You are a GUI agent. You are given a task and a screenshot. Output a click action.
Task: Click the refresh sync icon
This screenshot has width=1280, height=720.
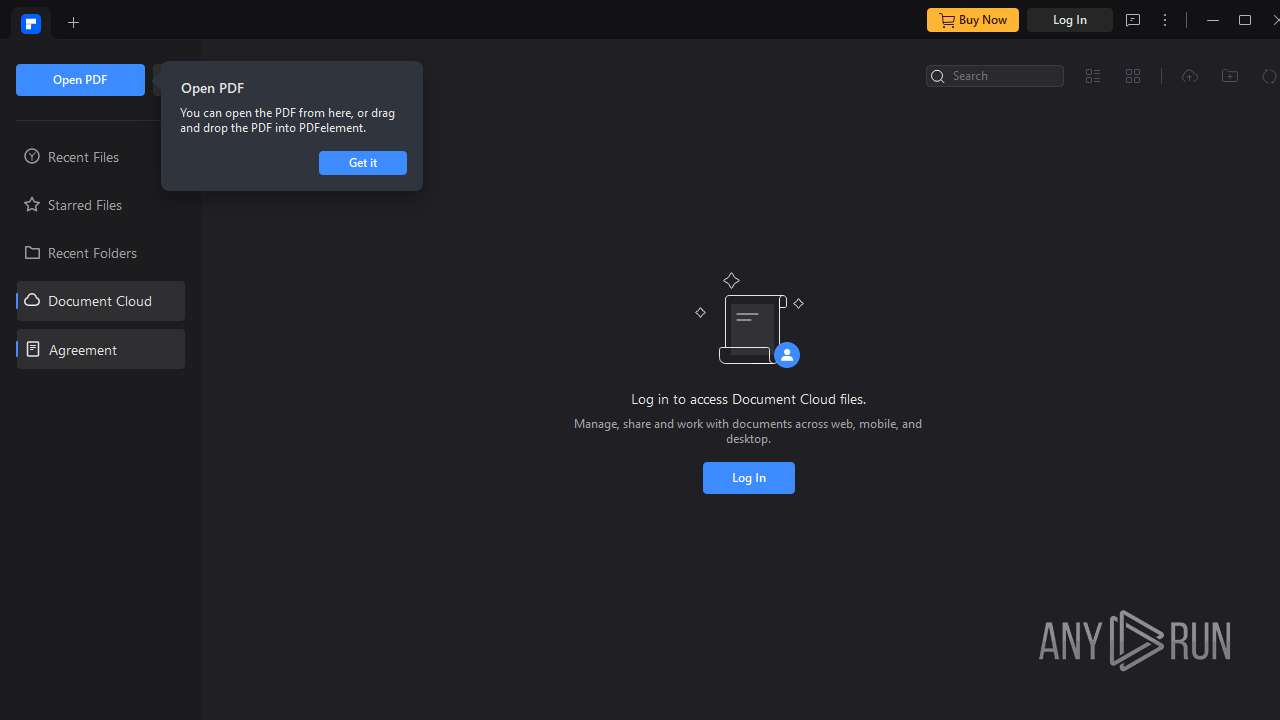pyautogui.click(x=1270, y=76)
